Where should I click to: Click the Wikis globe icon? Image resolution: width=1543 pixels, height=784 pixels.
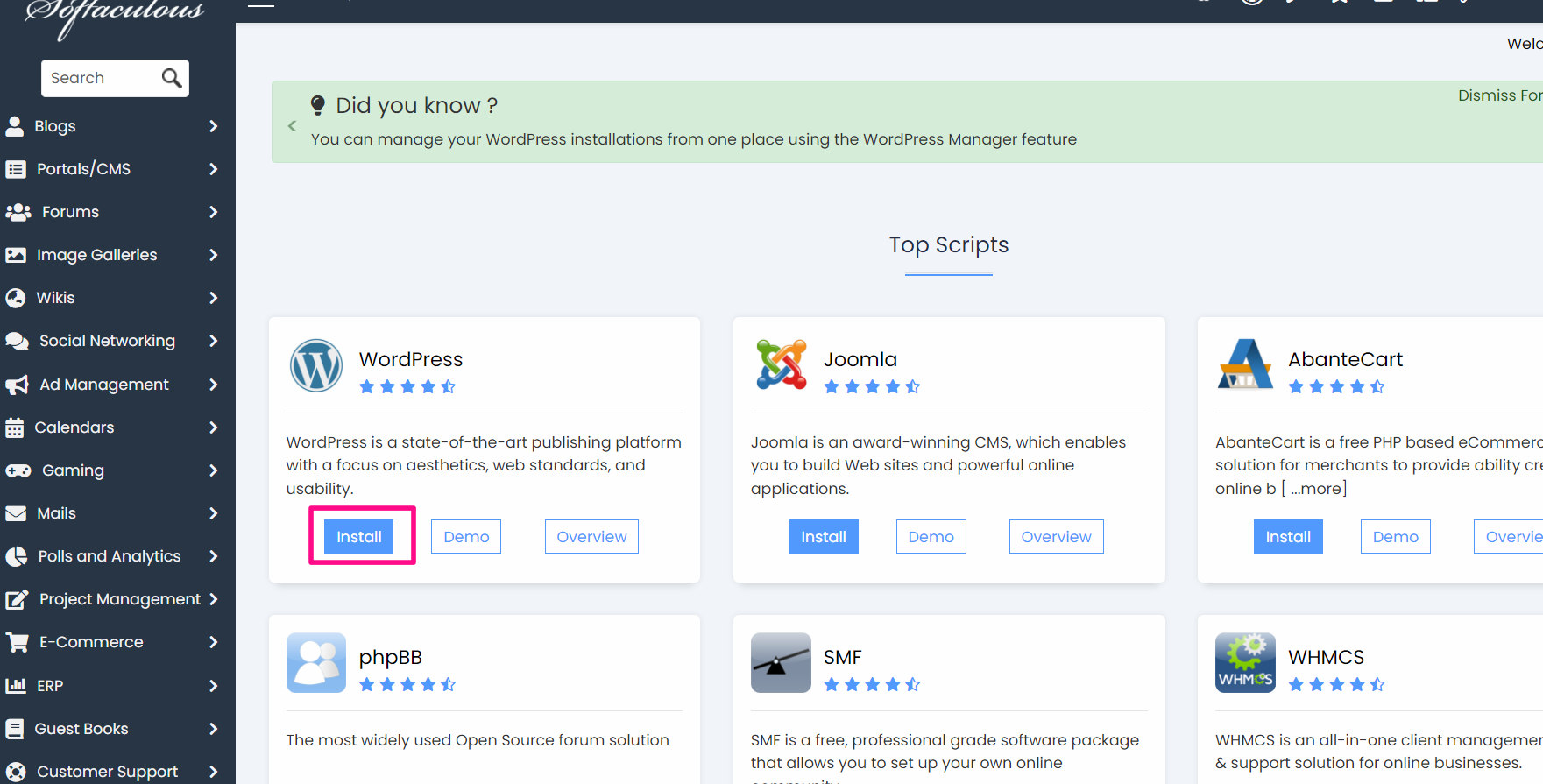pos(16,298)
